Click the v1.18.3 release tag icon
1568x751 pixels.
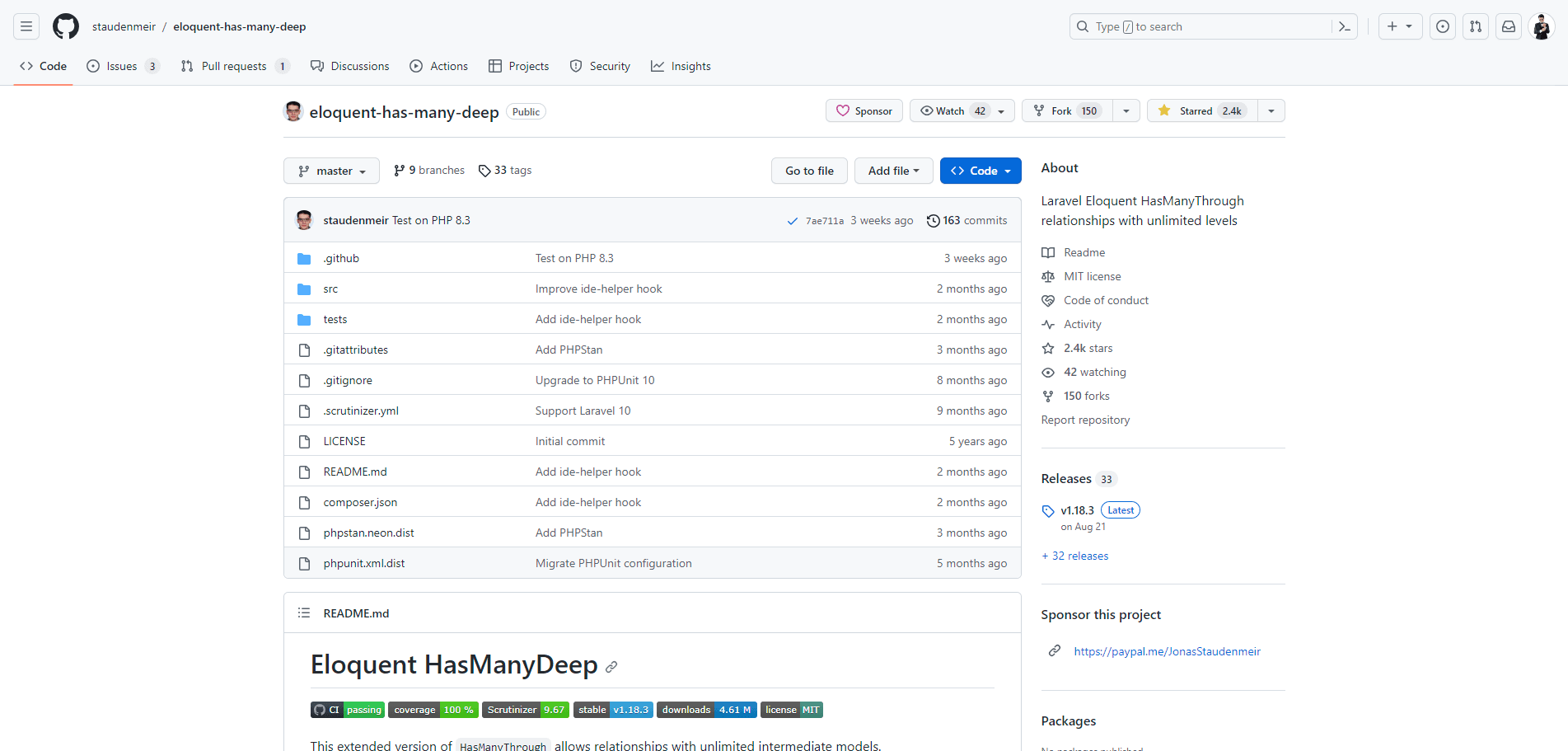click(x=1048, y=511)
